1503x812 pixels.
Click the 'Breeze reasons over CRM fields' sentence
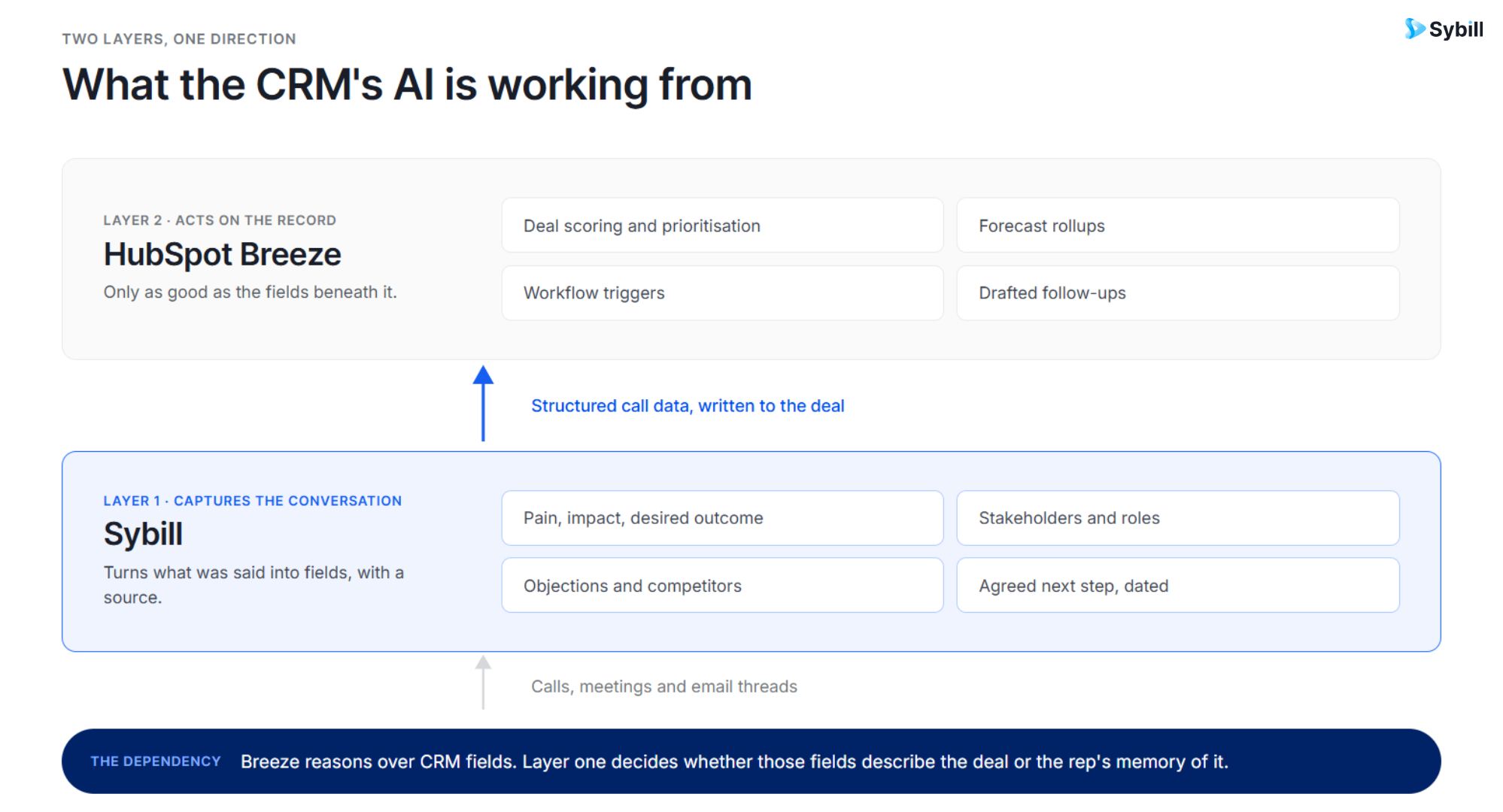(734, 762)
